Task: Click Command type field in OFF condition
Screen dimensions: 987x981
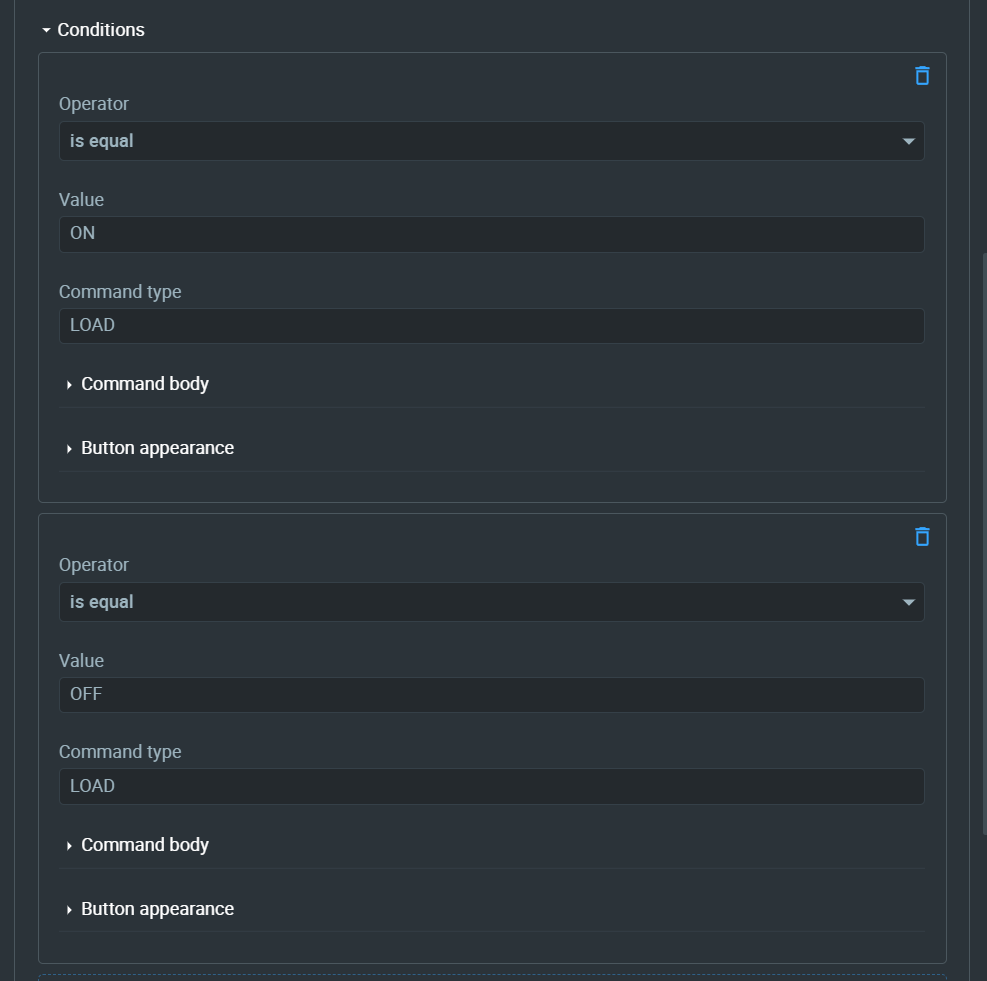Action: click(x=491, y=786)
